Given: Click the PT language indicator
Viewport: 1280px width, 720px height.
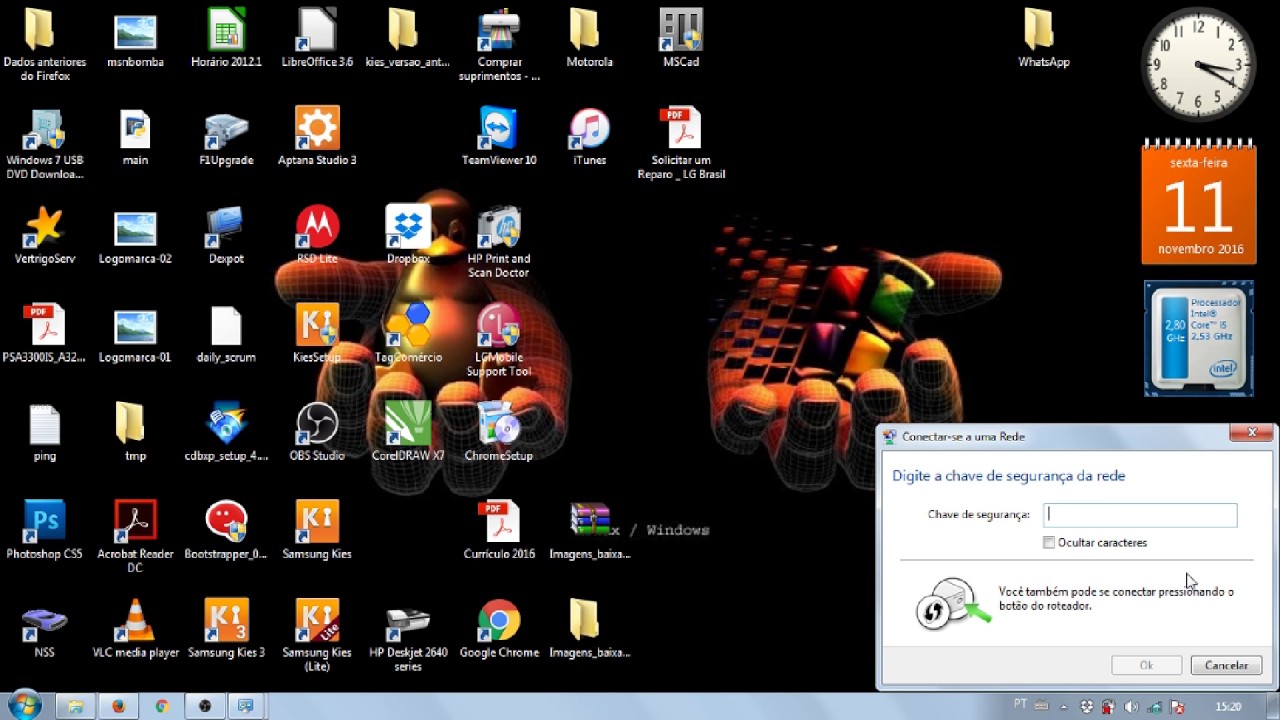Looking at the screenshot, I should click(1021, 704).
